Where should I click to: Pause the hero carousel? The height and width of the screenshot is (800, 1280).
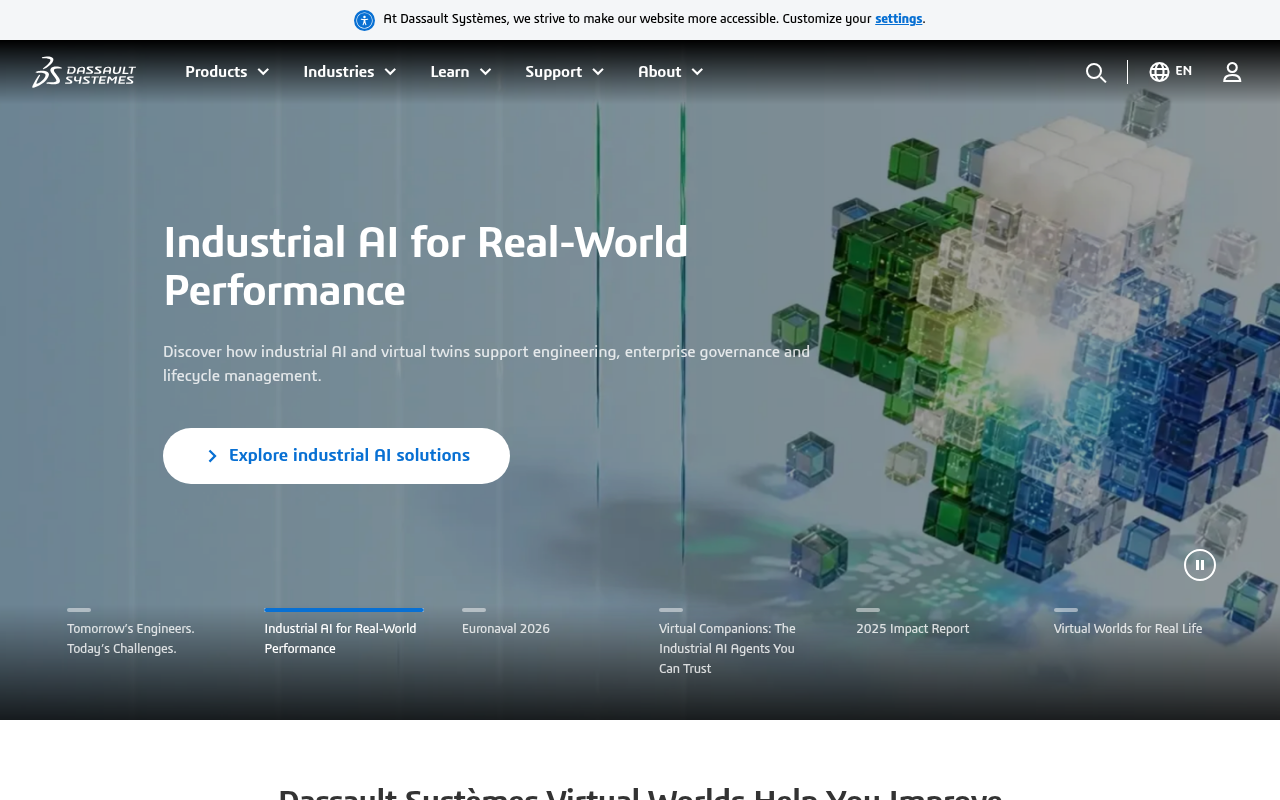(1200, 565)
